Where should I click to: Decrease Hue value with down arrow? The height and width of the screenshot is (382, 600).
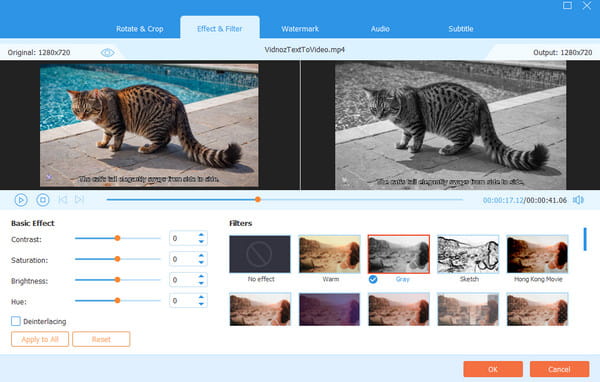point(201,304)
